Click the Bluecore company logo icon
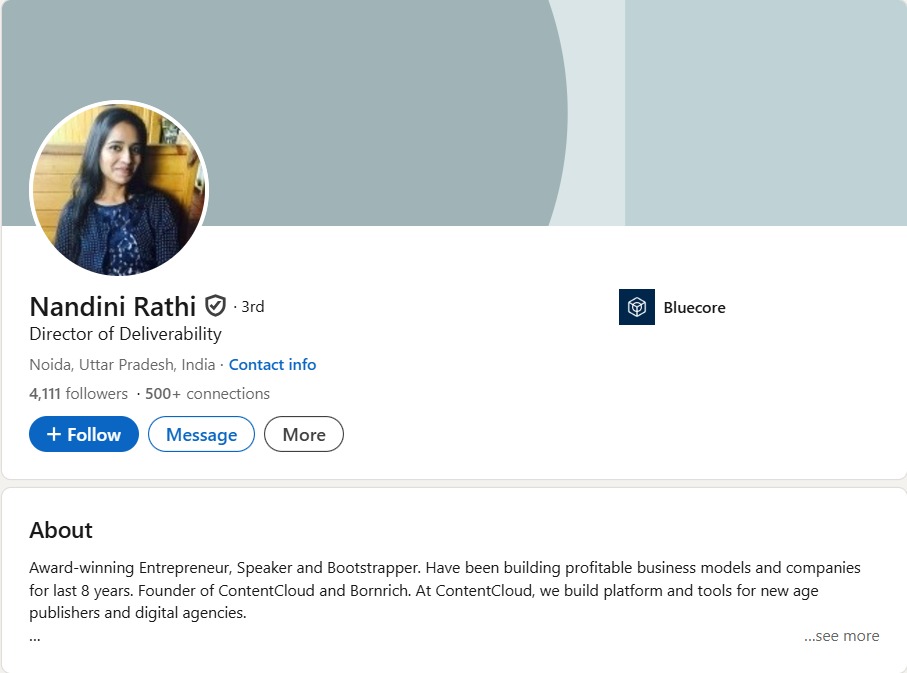907x673 pixels. [x=636, y=307]
